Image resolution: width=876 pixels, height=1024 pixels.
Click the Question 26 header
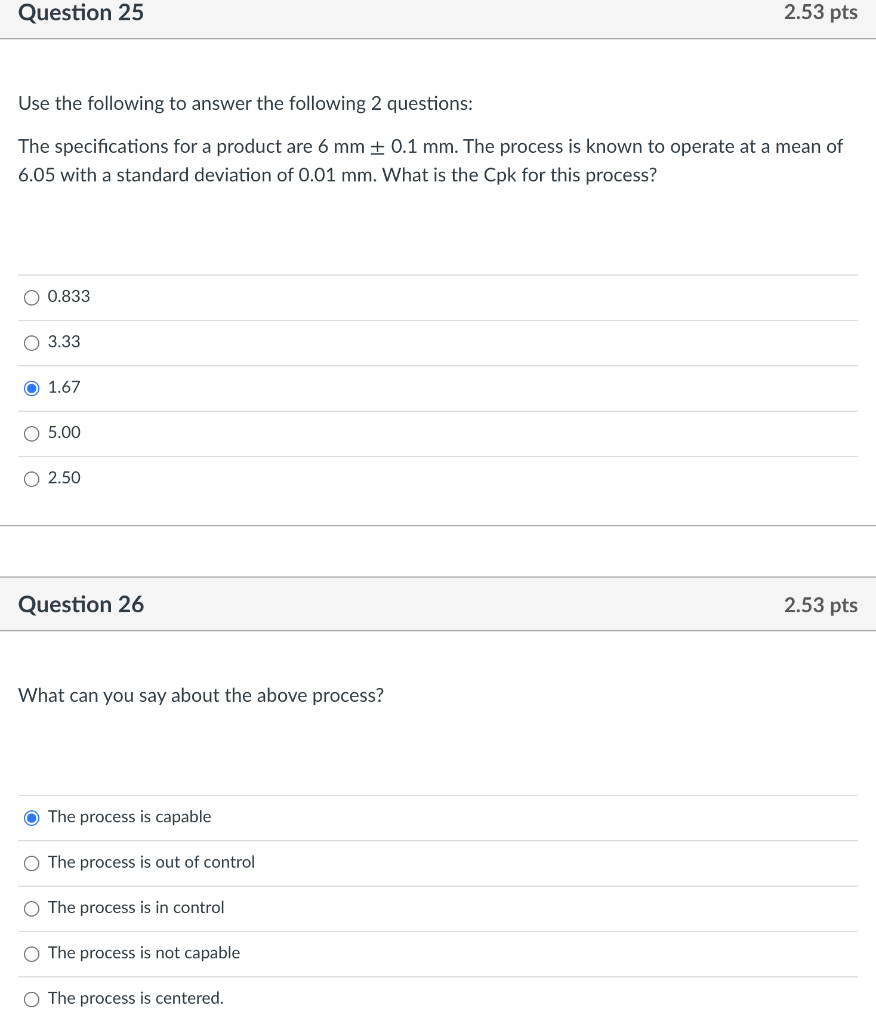point(80,604)
